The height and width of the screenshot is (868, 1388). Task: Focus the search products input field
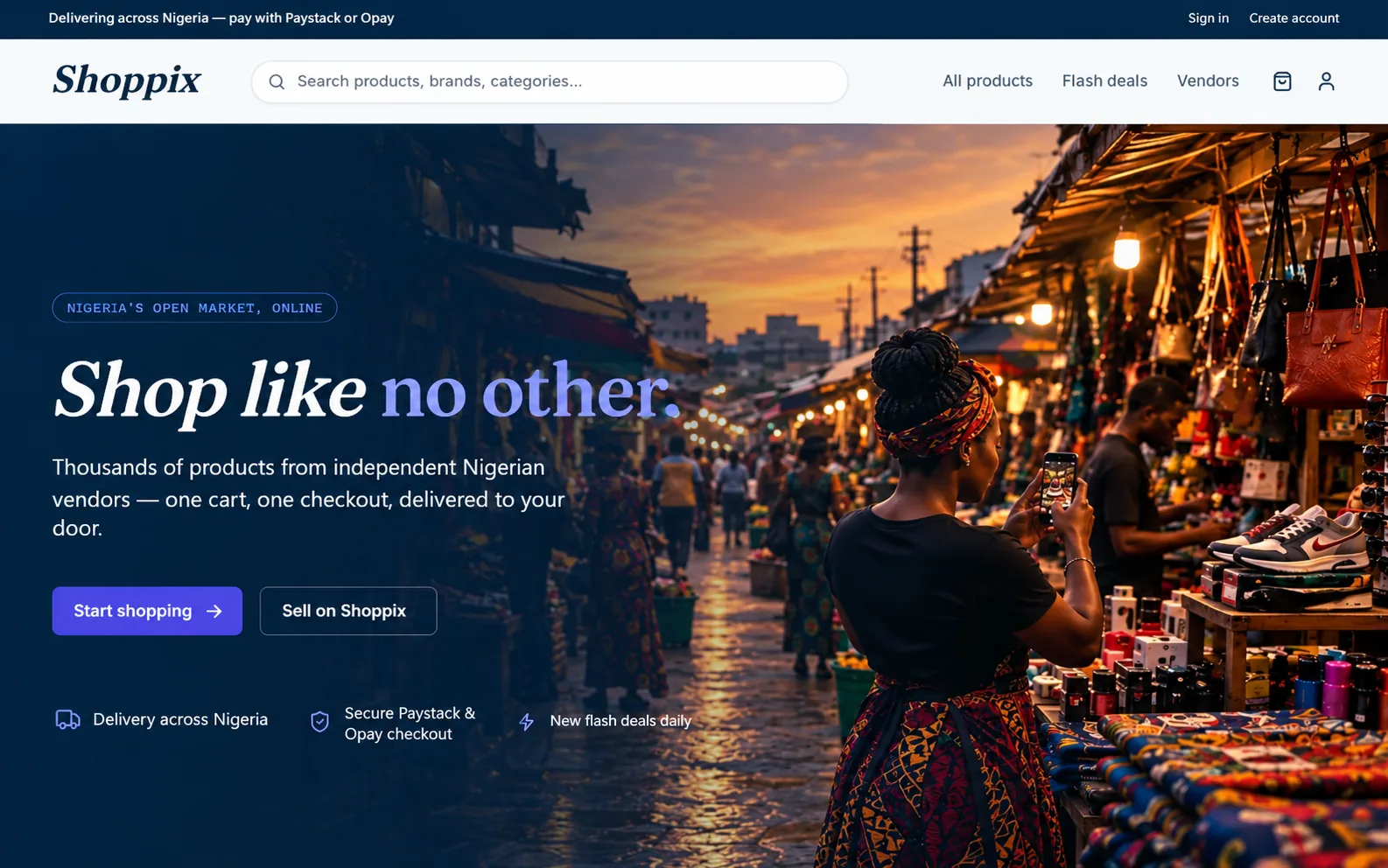550,81
